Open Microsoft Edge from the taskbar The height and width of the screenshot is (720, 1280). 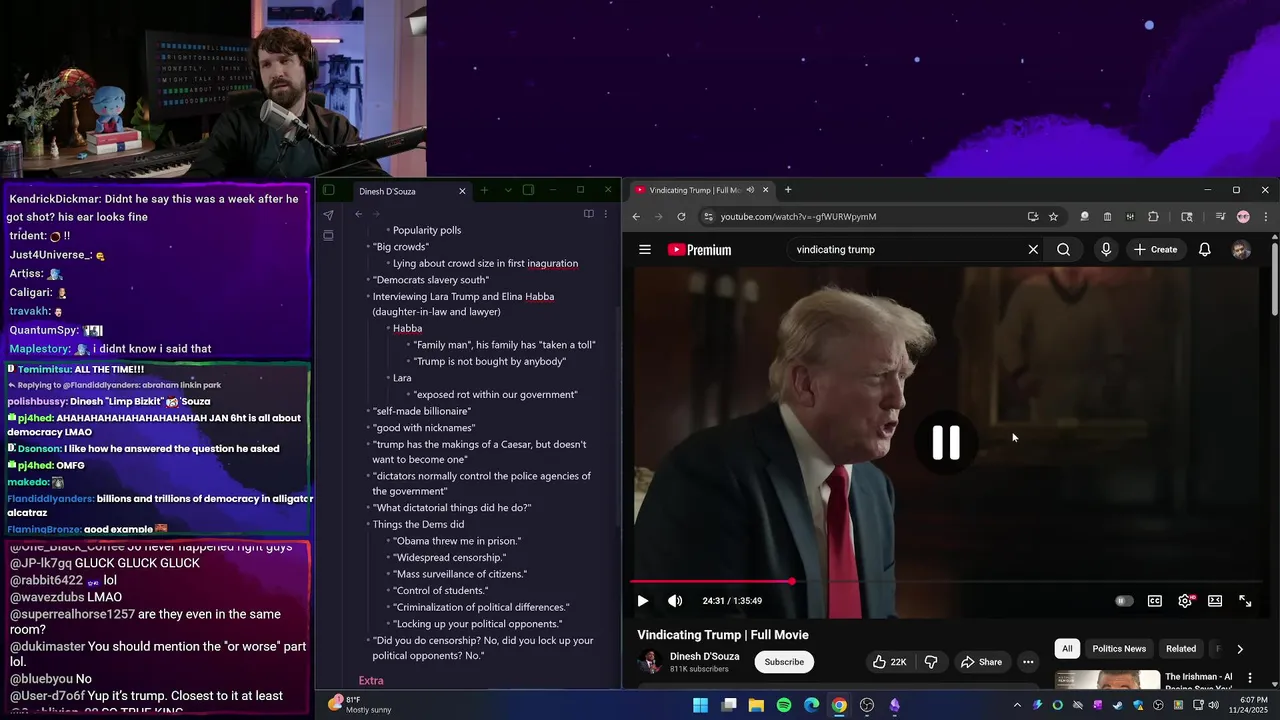(x=811, y=705)
